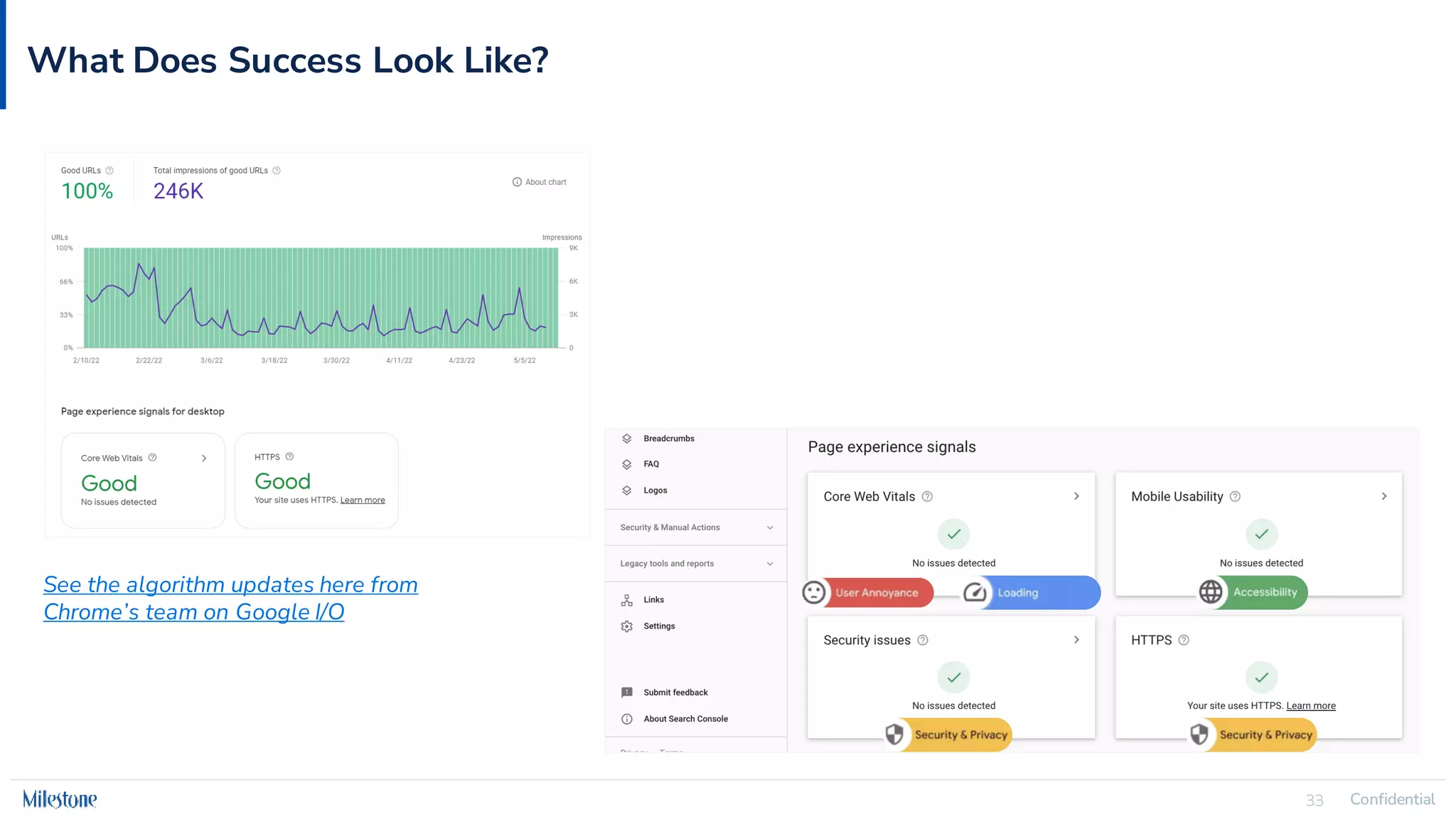
Task: Click the Links sitemap icon
Action: point(626,600)
